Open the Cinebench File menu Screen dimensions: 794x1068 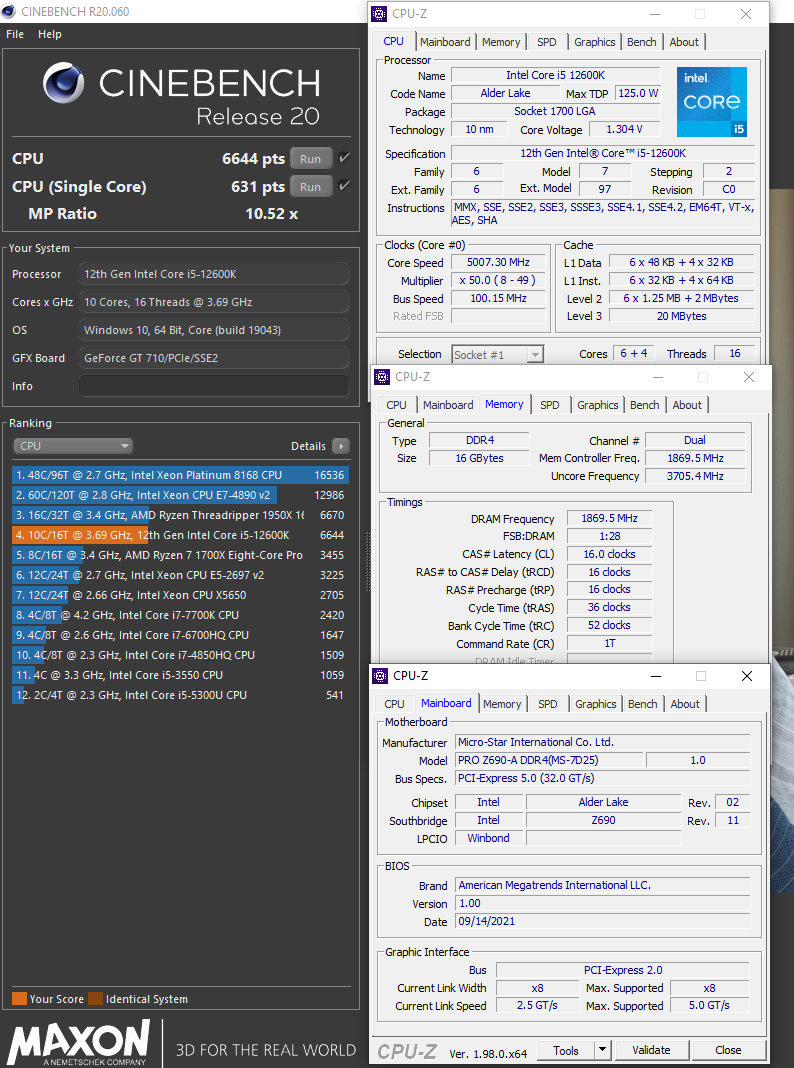pyautogui.click(x=15, y=34)
